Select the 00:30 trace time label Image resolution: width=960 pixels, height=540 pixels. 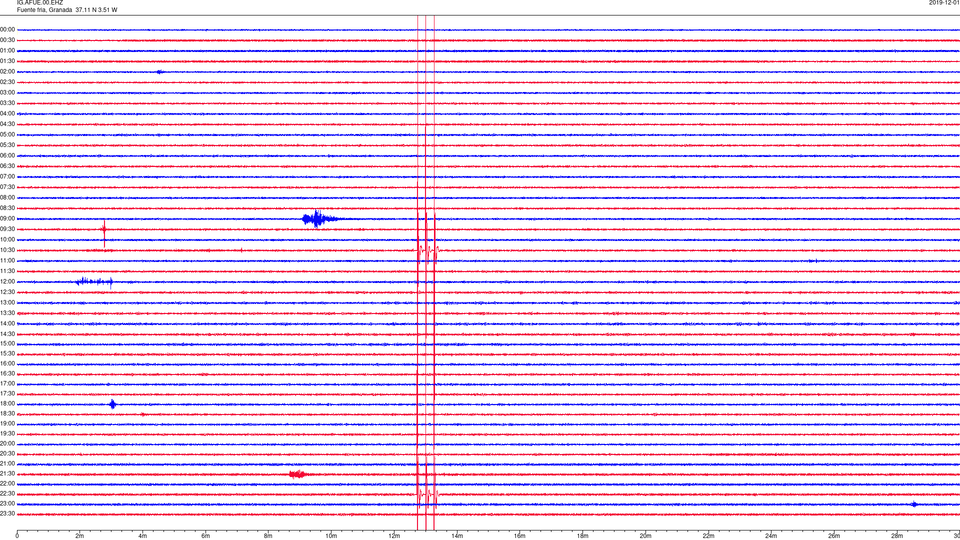[8, 40]
